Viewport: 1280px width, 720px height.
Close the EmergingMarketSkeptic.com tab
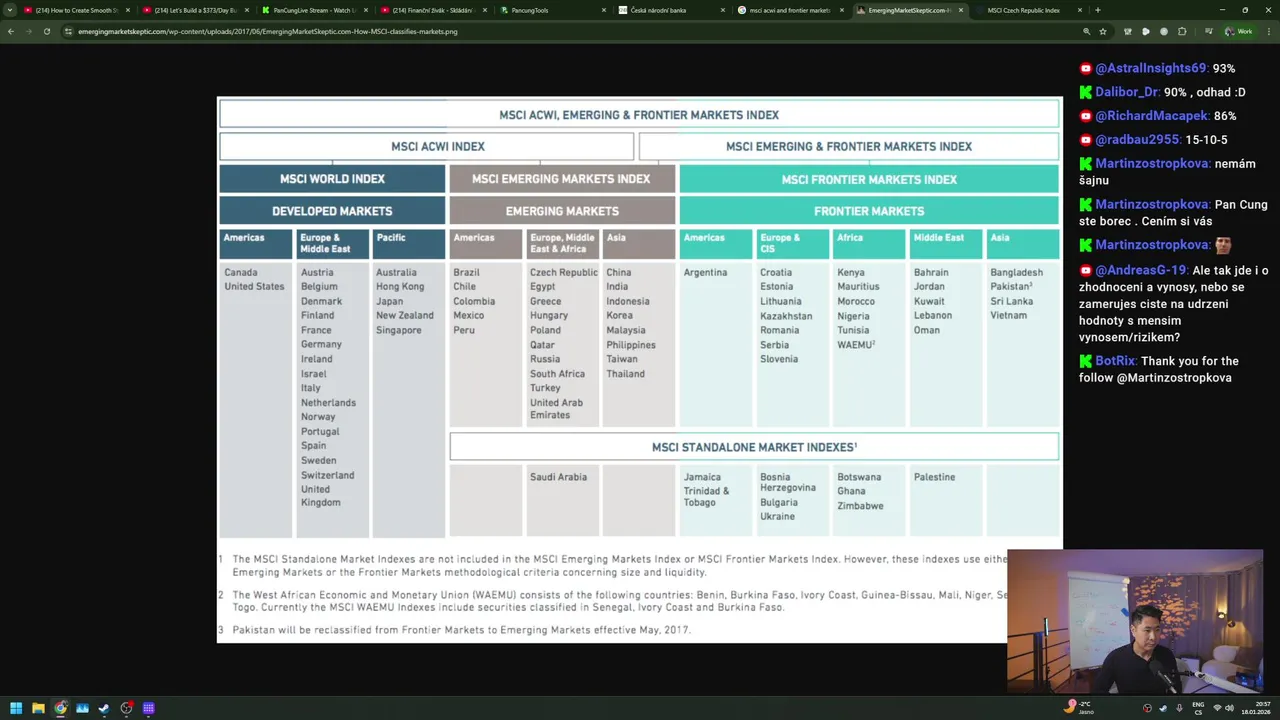pos(961,10)
